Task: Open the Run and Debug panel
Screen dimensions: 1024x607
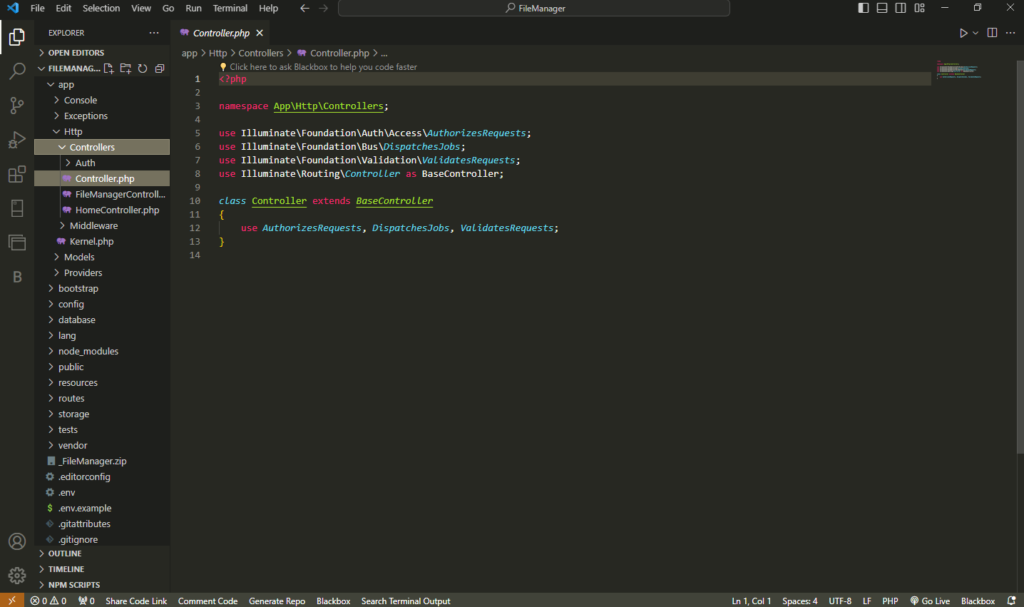Action: tap(16, 140)
